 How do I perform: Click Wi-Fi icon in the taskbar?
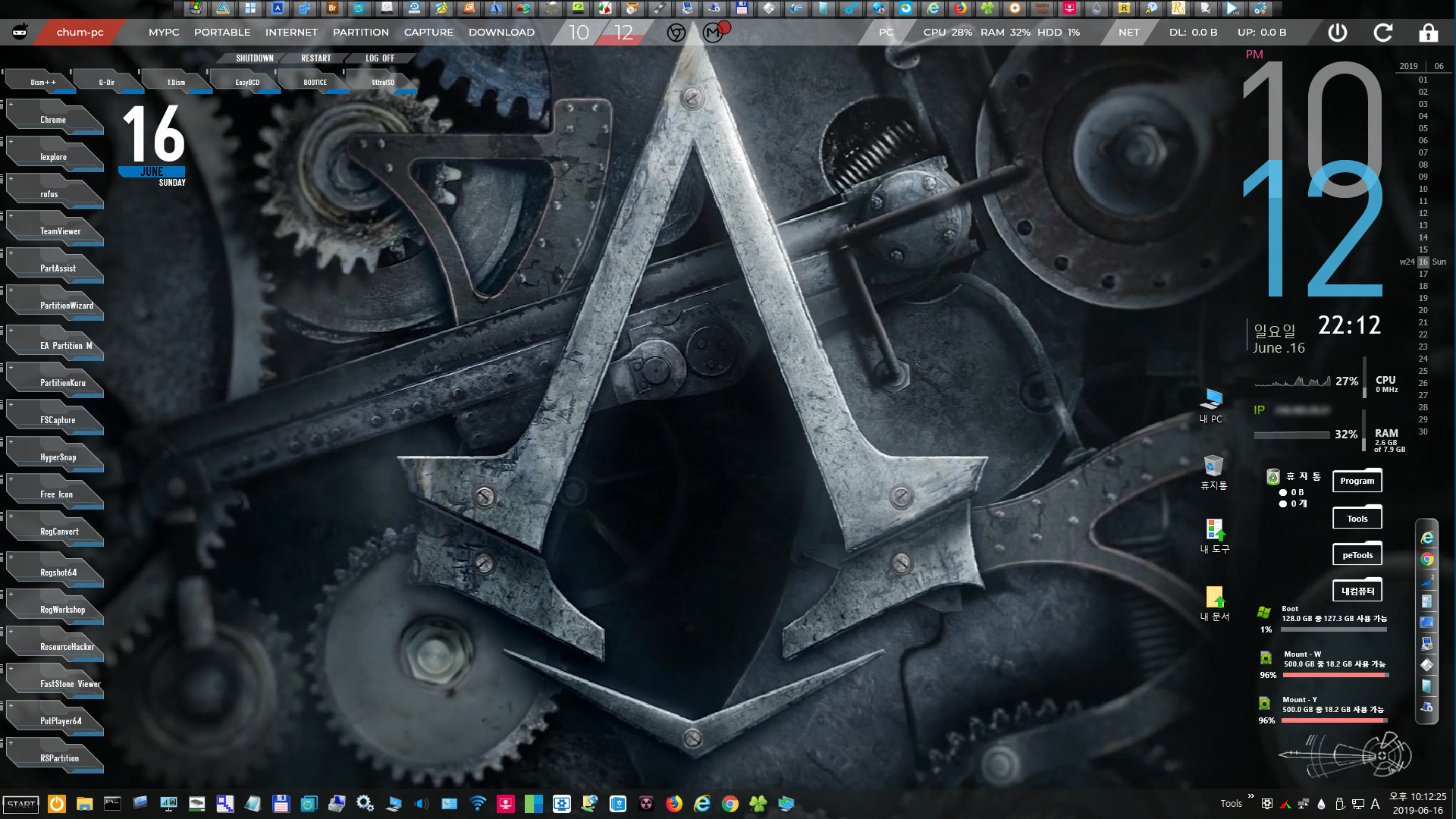(478, 804)
